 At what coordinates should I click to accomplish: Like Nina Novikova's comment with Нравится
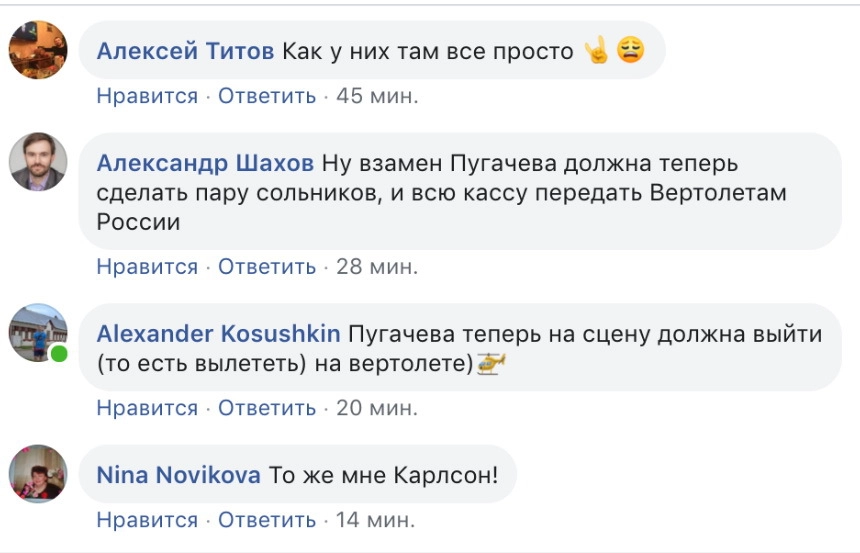(x=147, y=520)
